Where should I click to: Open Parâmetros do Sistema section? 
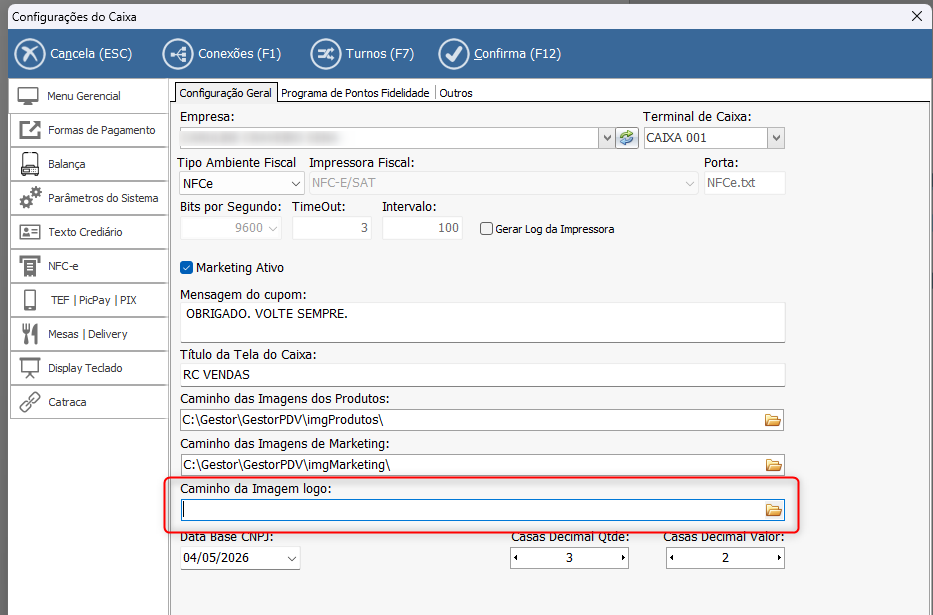[x=88, y=198]
